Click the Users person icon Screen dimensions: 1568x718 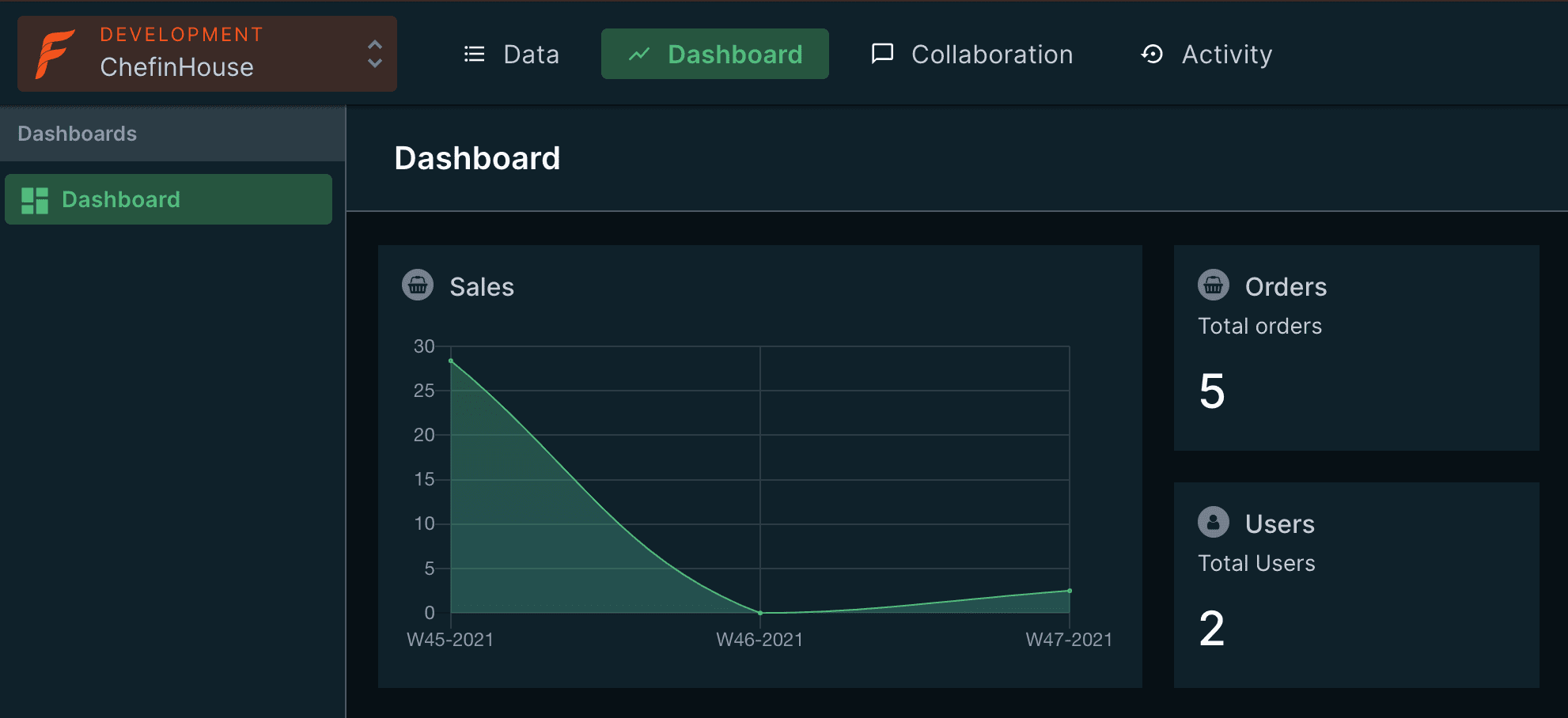tap(1214, 523)
